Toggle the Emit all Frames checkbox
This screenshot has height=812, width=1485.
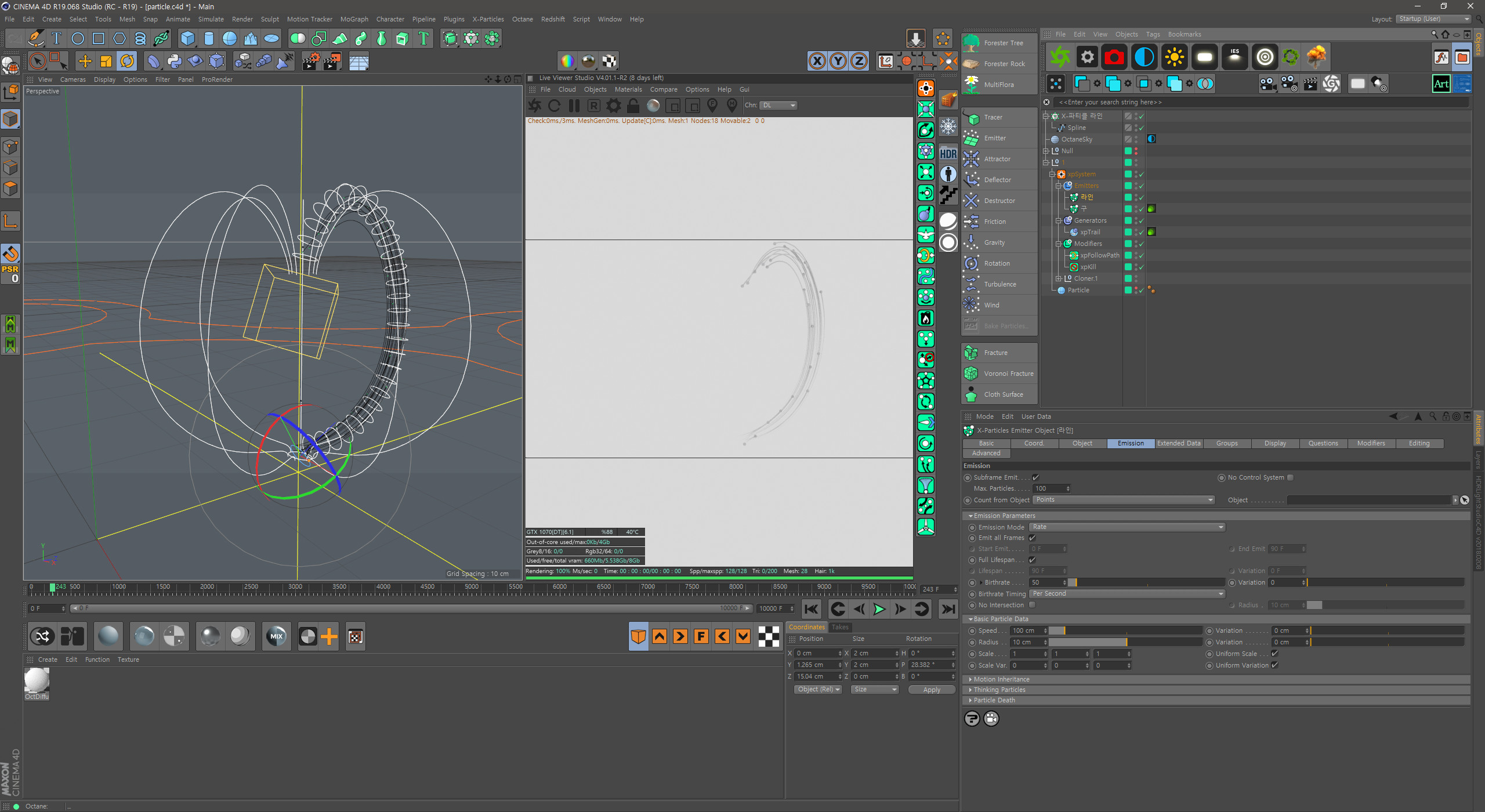[x=1033, y=538]
